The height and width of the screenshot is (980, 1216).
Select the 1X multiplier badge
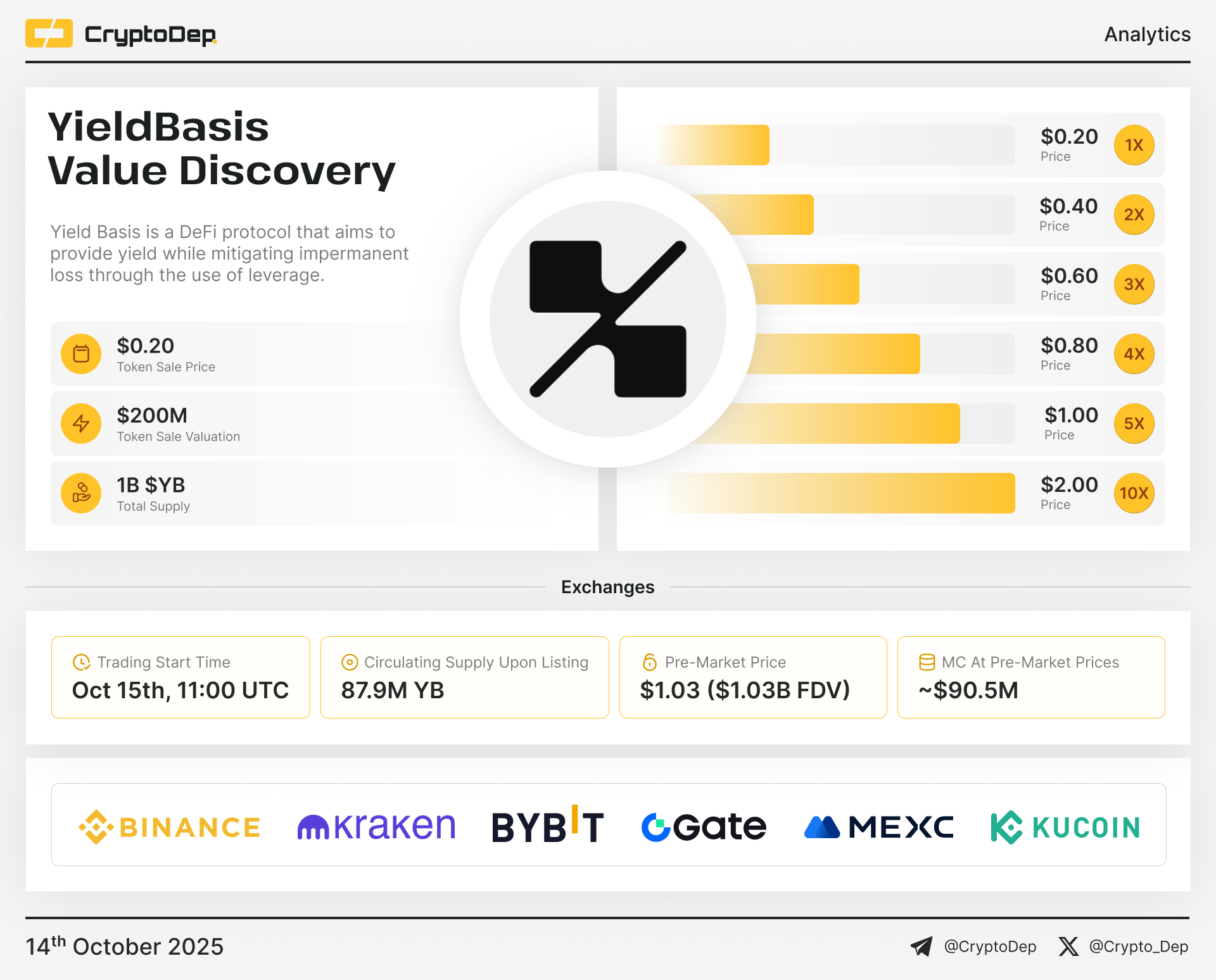(x=1134, y=145)
